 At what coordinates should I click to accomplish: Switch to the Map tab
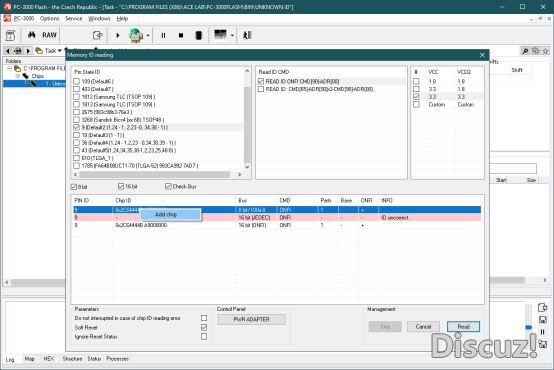(x=30, y=359)
